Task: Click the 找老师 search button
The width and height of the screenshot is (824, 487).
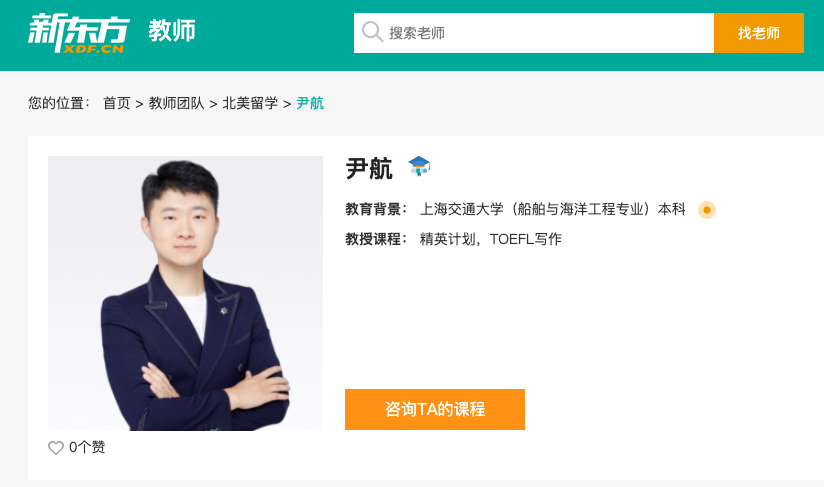Action: (759, 33)
